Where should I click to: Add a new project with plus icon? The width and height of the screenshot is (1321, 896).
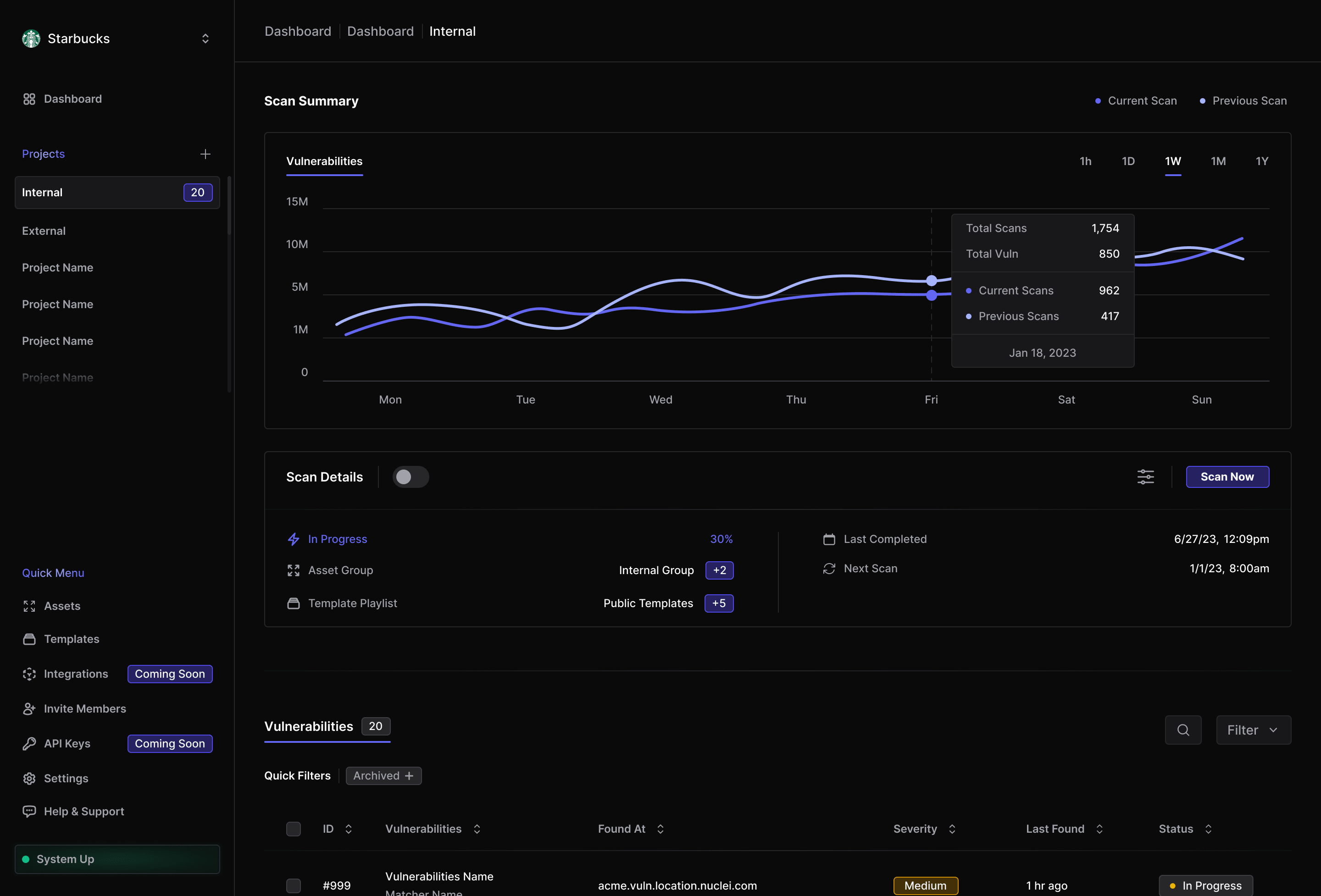coord(205,154)
